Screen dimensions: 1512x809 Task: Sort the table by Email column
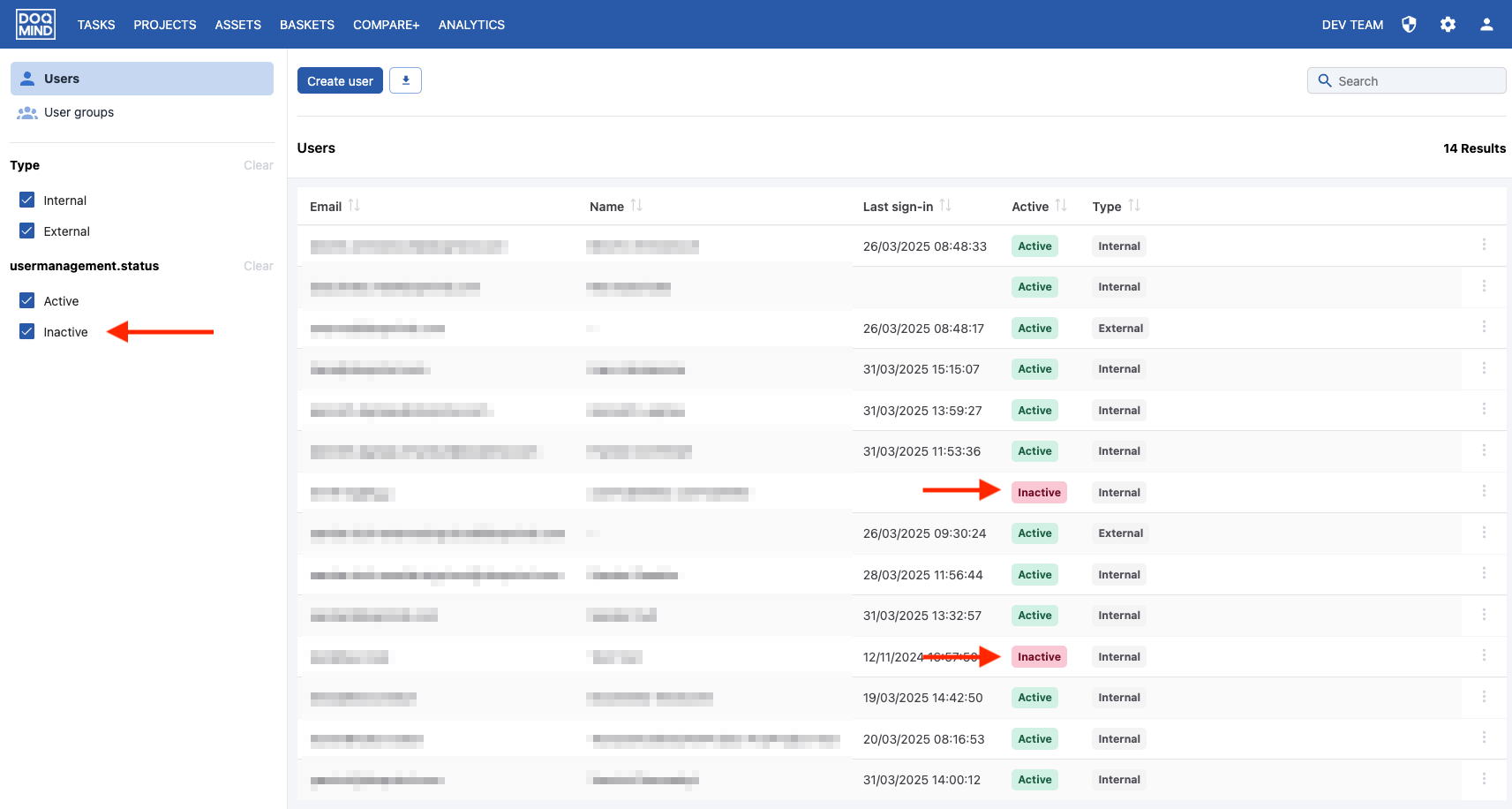(354, 206)
